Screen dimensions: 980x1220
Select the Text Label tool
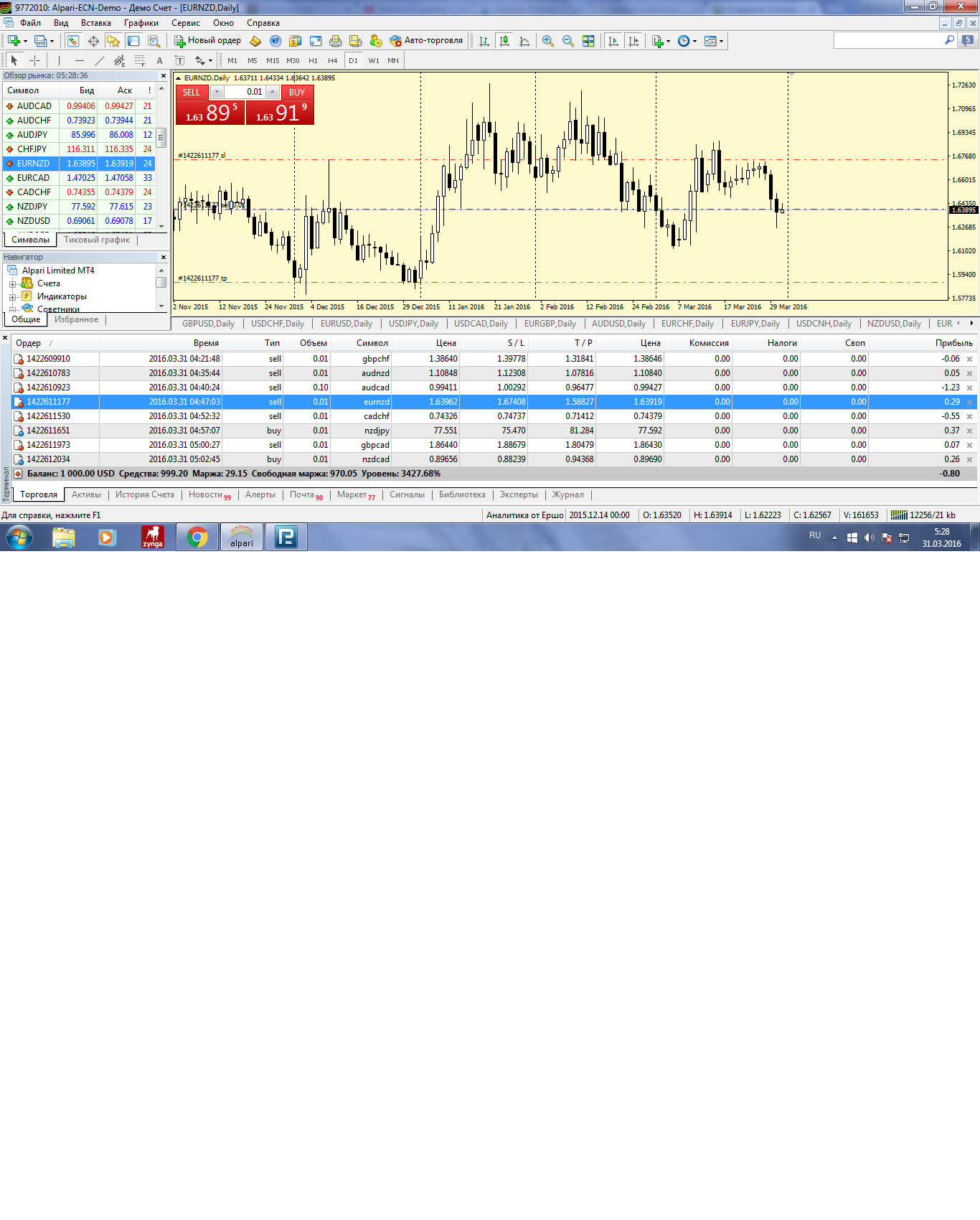[x=179, y=61]
